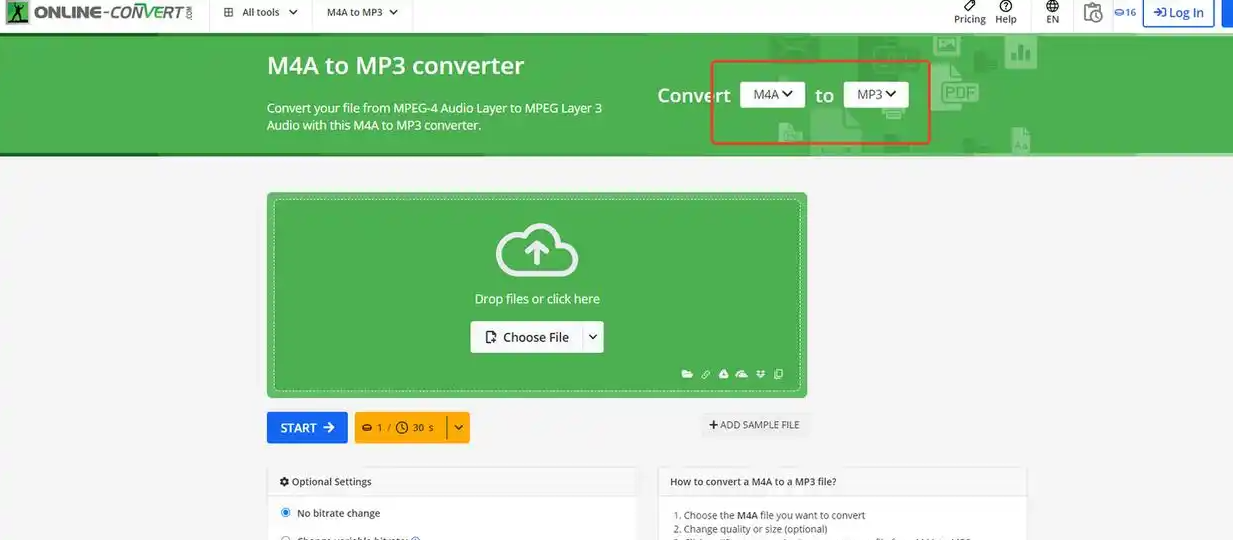Browse local files folder icon
The image size is (1233, 540).
pyautogui.click(x=687, y=374)
